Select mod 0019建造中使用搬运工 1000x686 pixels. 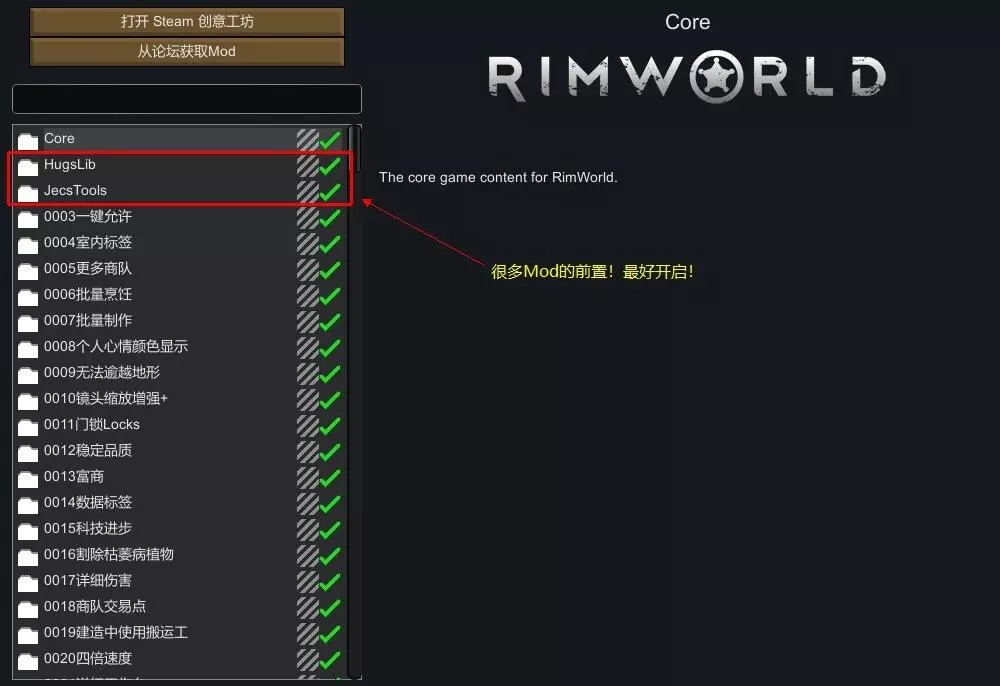tap(180, 634)
